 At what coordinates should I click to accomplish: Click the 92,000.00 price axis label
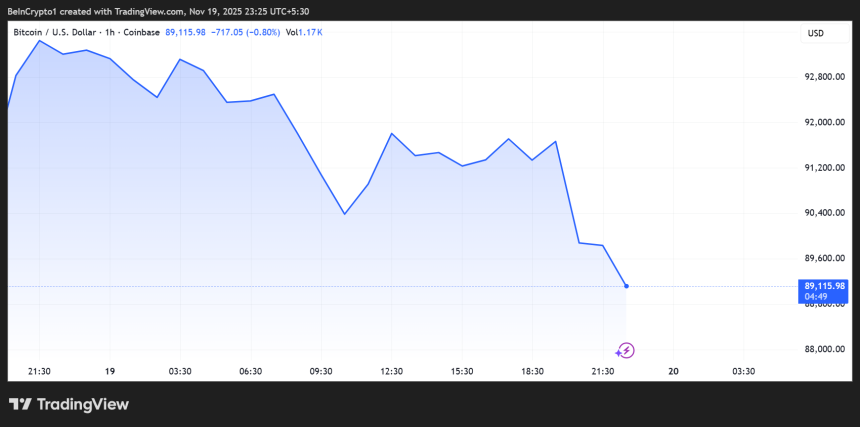(825, 122)
